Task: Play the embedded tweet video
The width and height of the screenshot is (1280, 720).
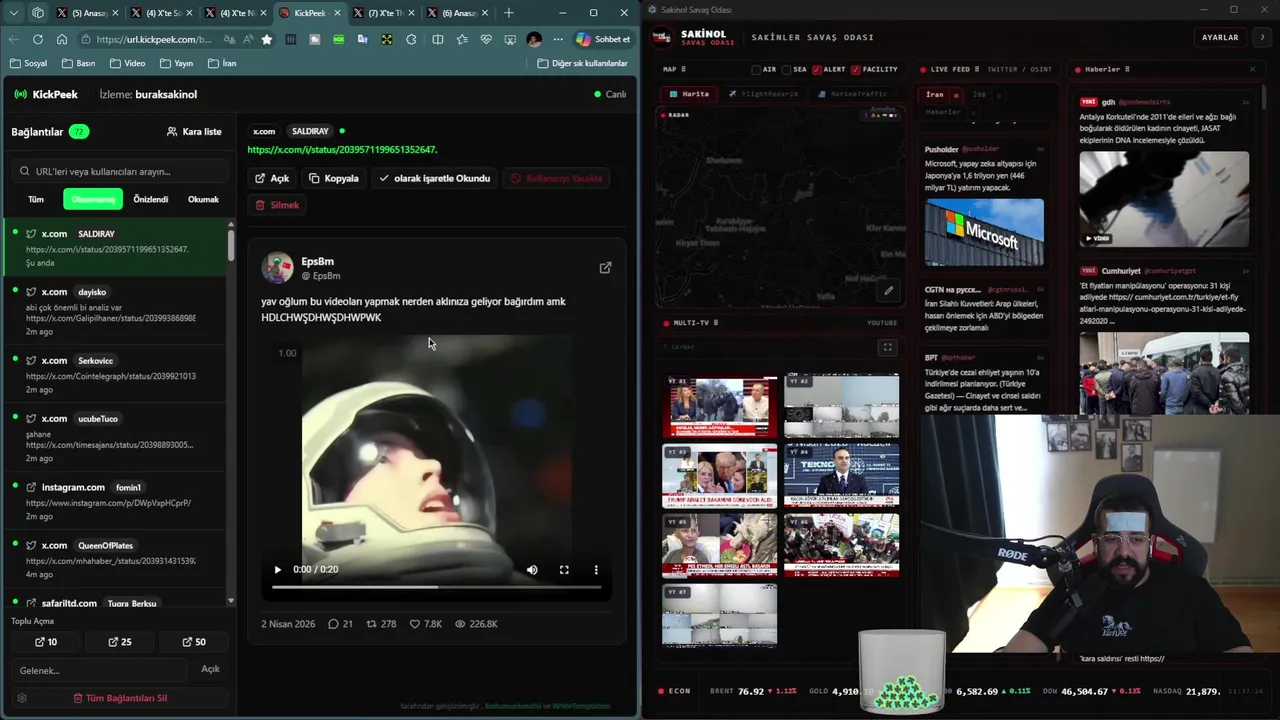Action: [278, 569]
